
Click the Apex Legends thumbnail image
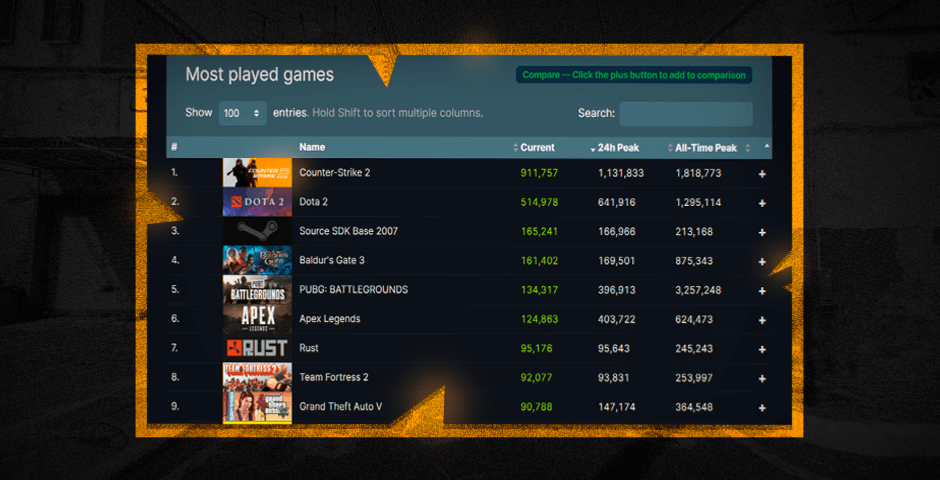coord(257,320)
